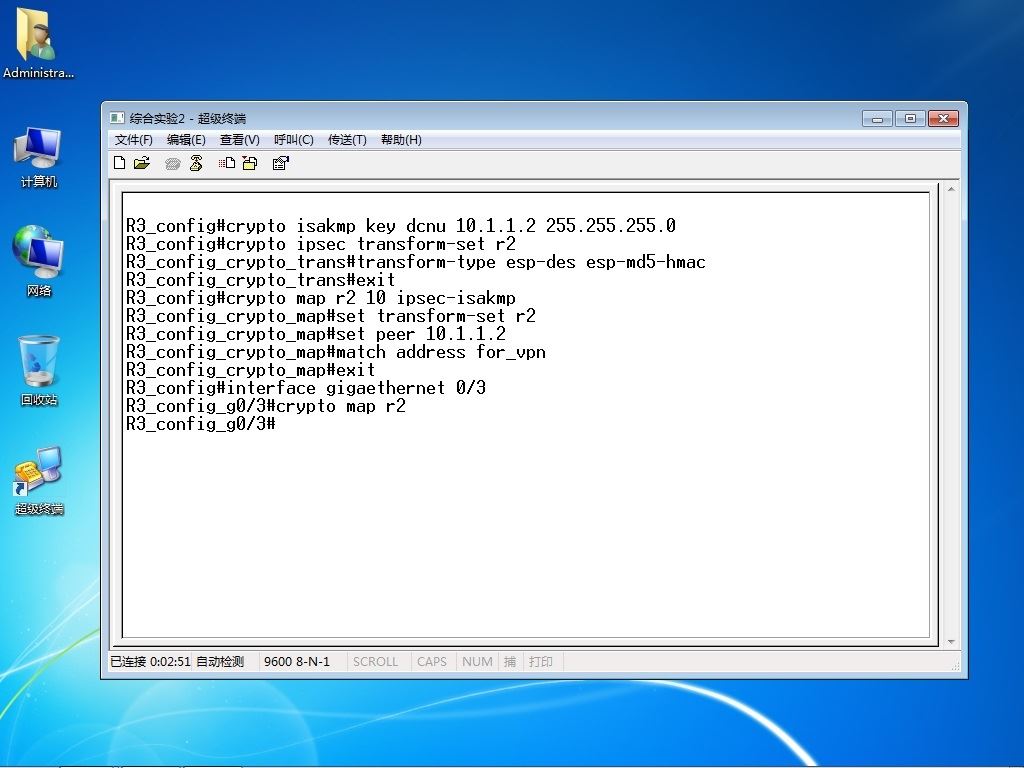Viewport: 1024px width, 768px height.
Task: Click the 'match address for_vpn' line
Action: coord(336,353)
